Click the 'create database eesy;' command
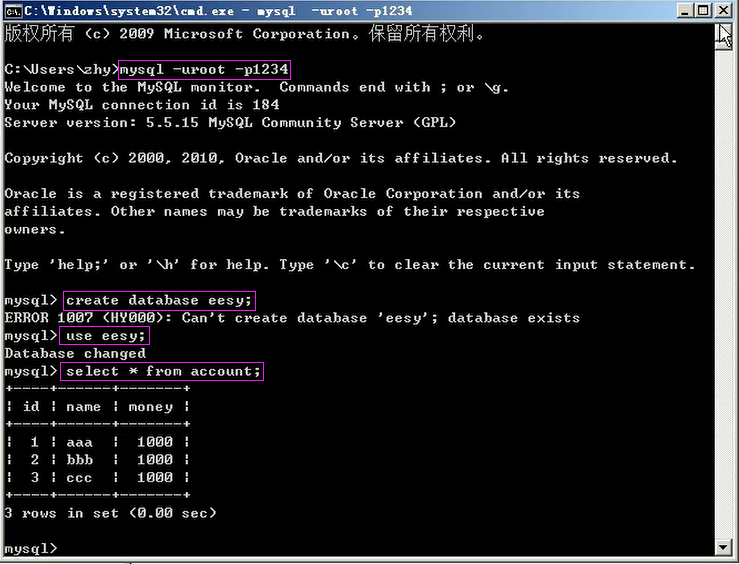The image size is (739, 564). pyautogui.click(x=159, y=301)
